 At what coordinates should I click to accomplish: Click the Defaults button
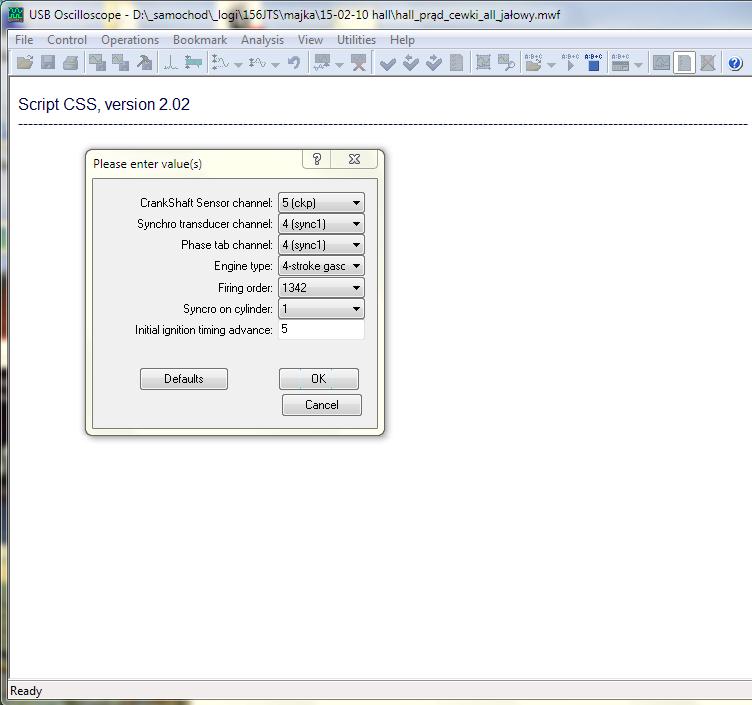point(184,379)
